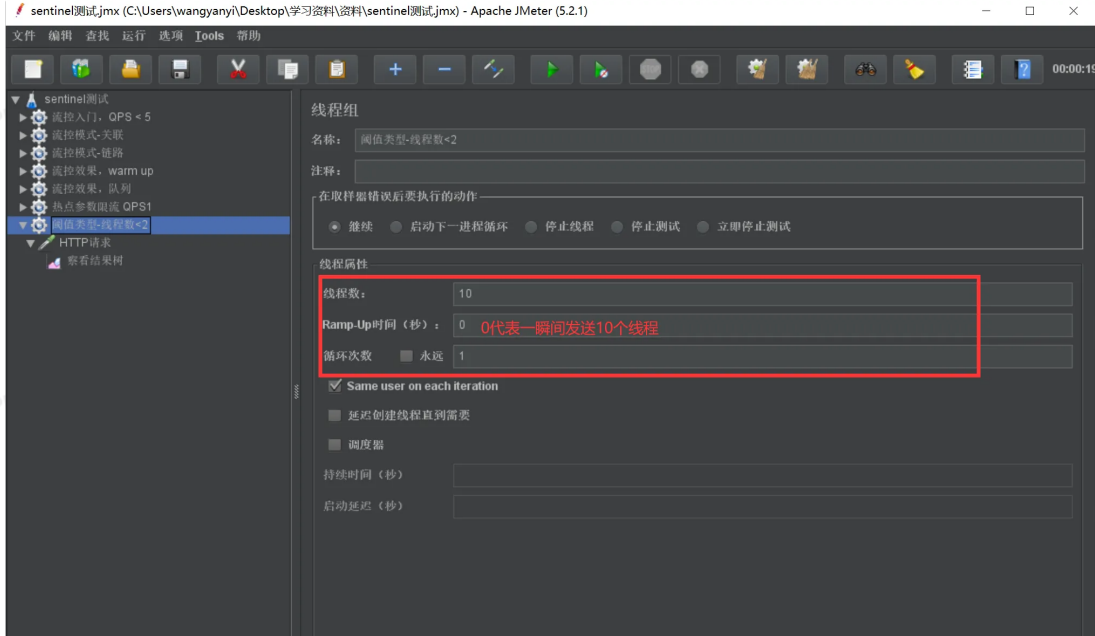
Task: Expand the 流控入门, QPS < 5 node
Action: pos(23,117)
